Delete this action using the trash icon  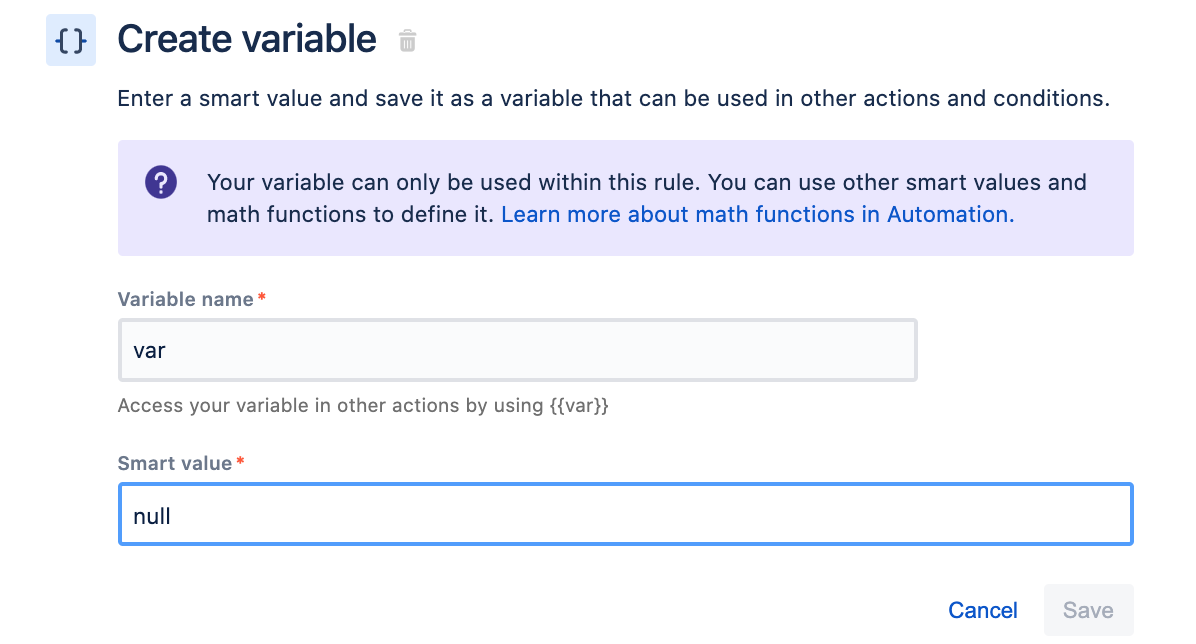tap(406, 41)
